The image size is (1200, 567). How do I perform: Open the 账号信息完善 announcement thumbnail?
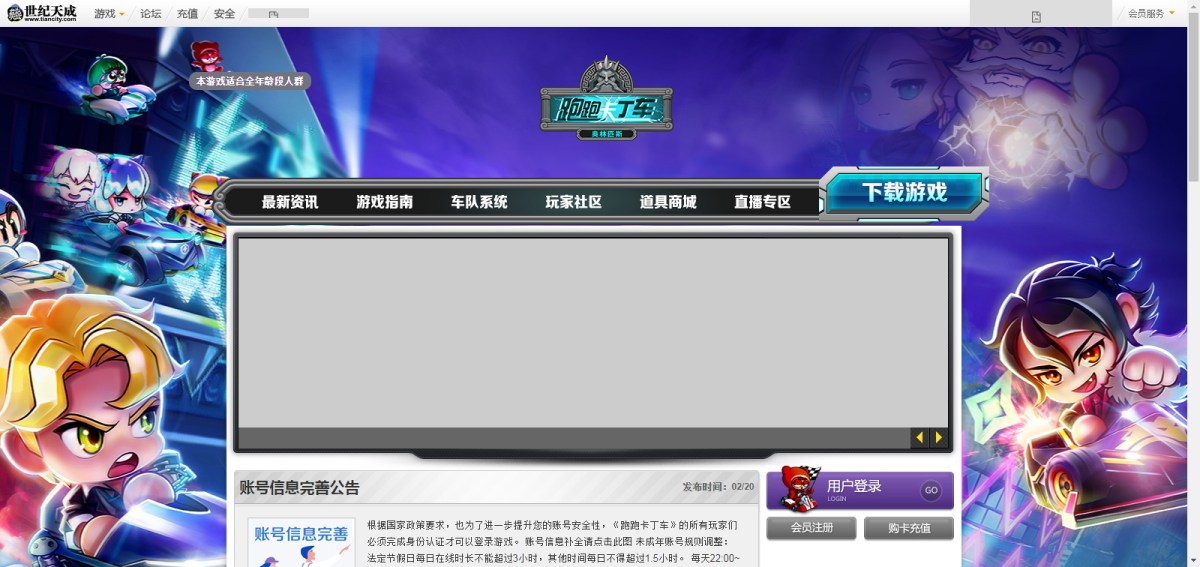(301, 542)
